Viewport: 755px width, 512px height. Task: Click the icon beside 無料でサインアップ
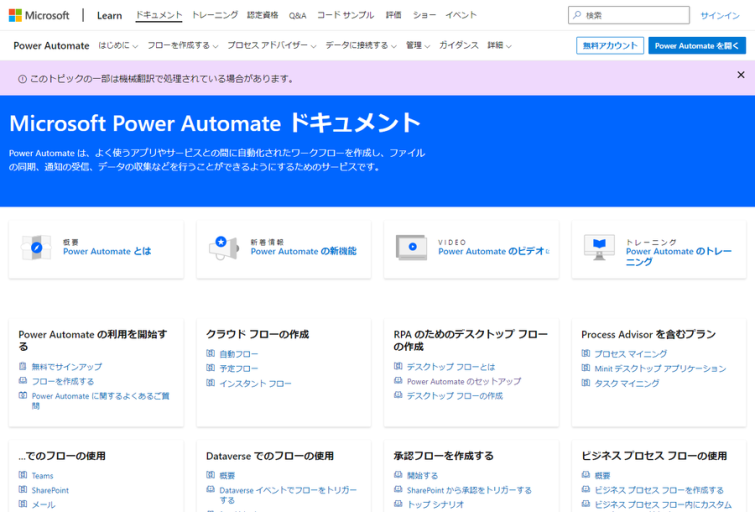point(23,367)
